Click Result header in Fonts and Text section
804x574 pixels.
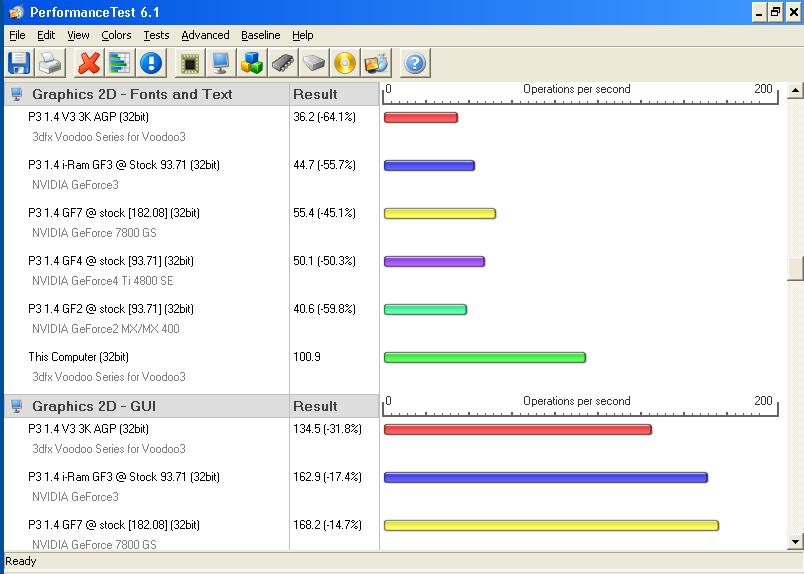[315, 94]
